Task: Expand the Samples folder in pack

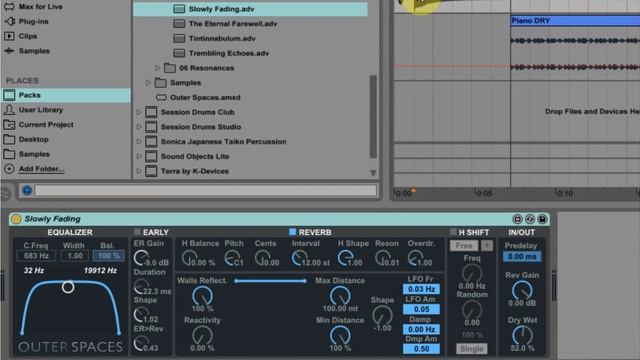Action: (148, 82)
